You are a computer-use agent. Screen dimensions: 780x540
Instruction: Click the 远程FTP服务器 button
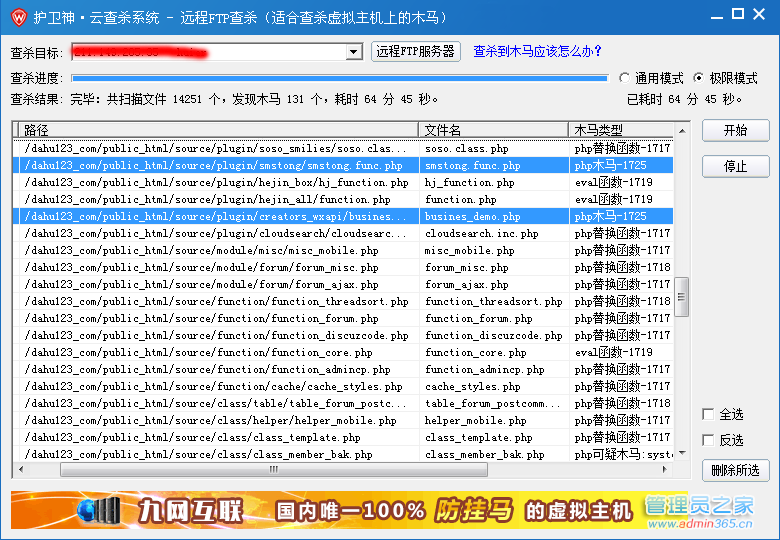tap(415, 51)
